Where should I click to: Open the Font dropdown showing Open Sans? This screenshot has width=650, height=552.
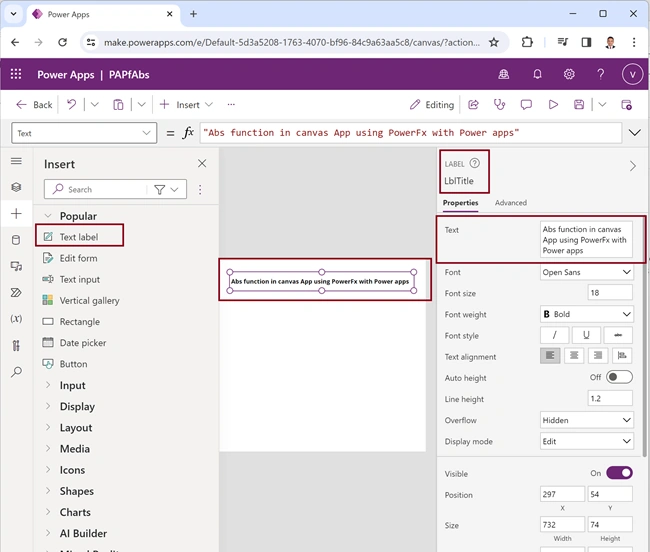(x=586, y=272)
